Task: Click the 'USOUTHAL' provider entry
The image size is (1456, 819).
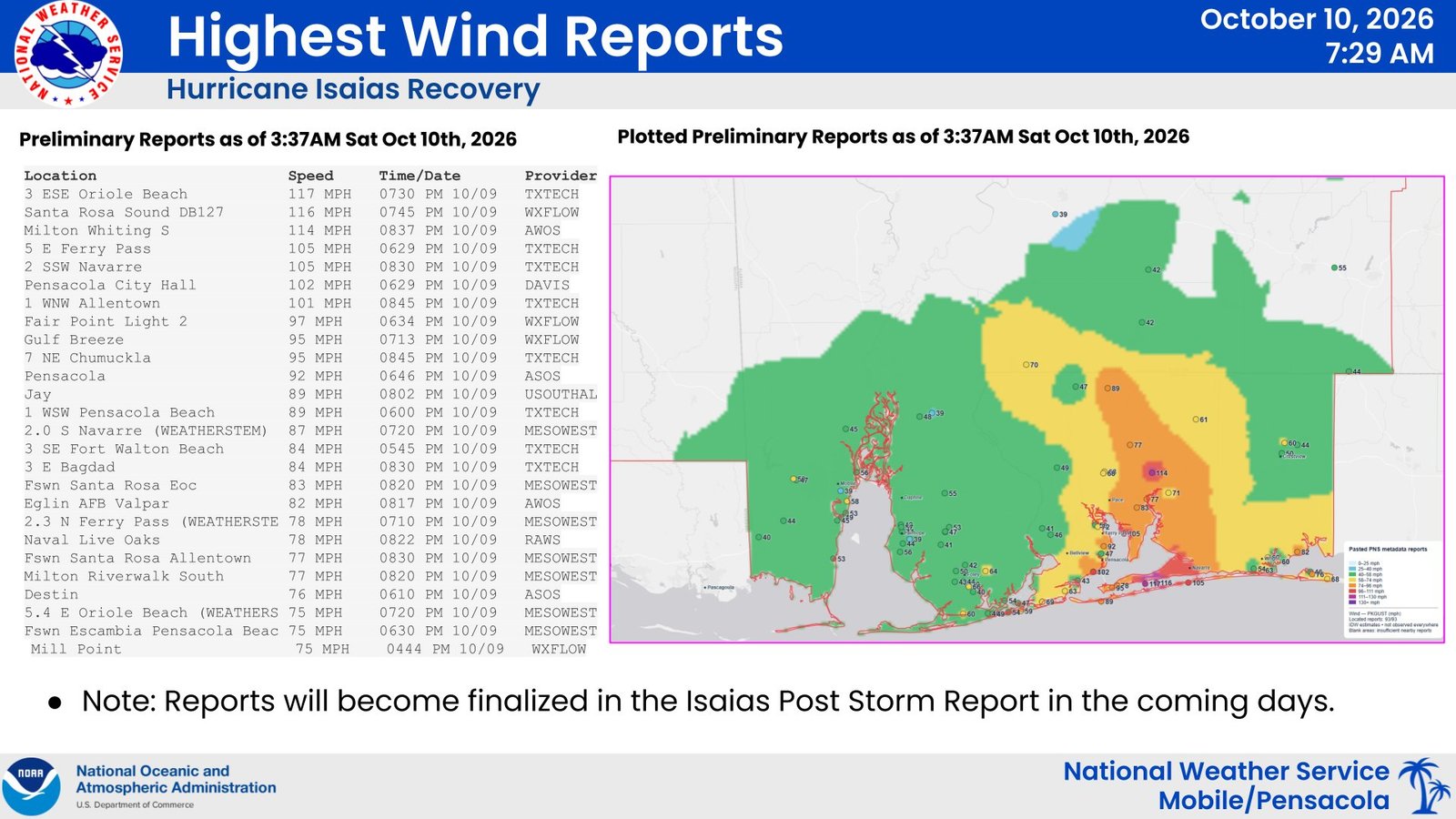Action: click(x=561, y=394)
